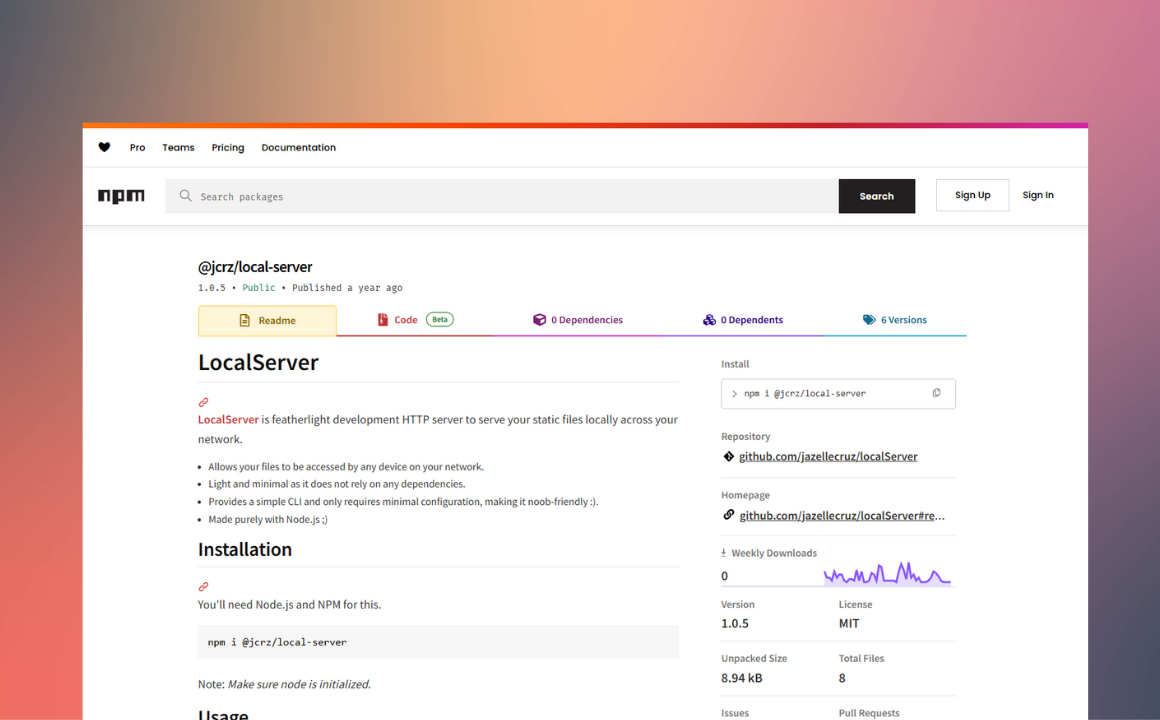Open the 0 Dependencies tab

point(578,320)
